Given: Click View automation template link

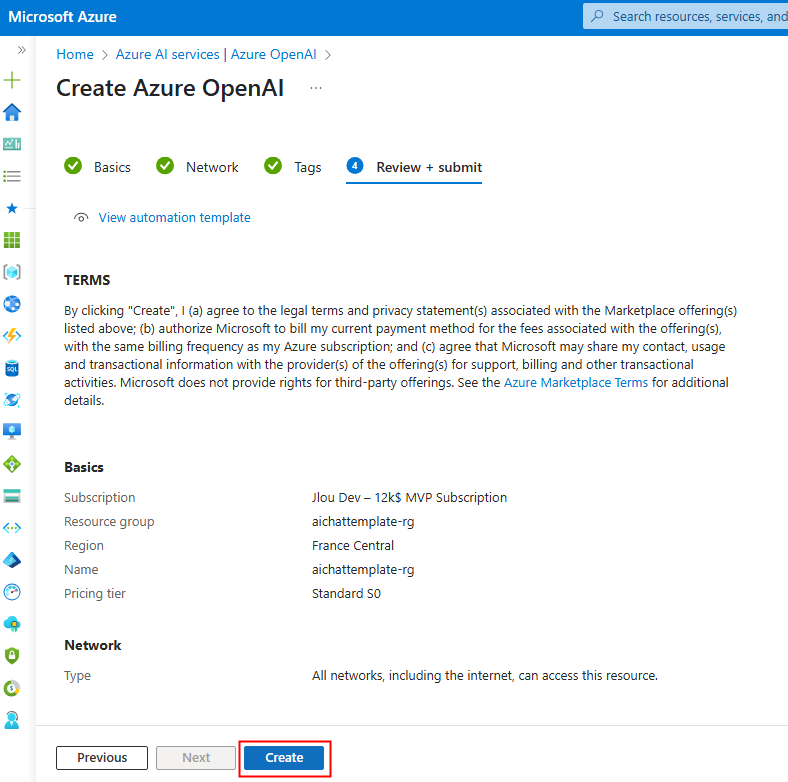Looking at the screenshot, I should point(174,218).
